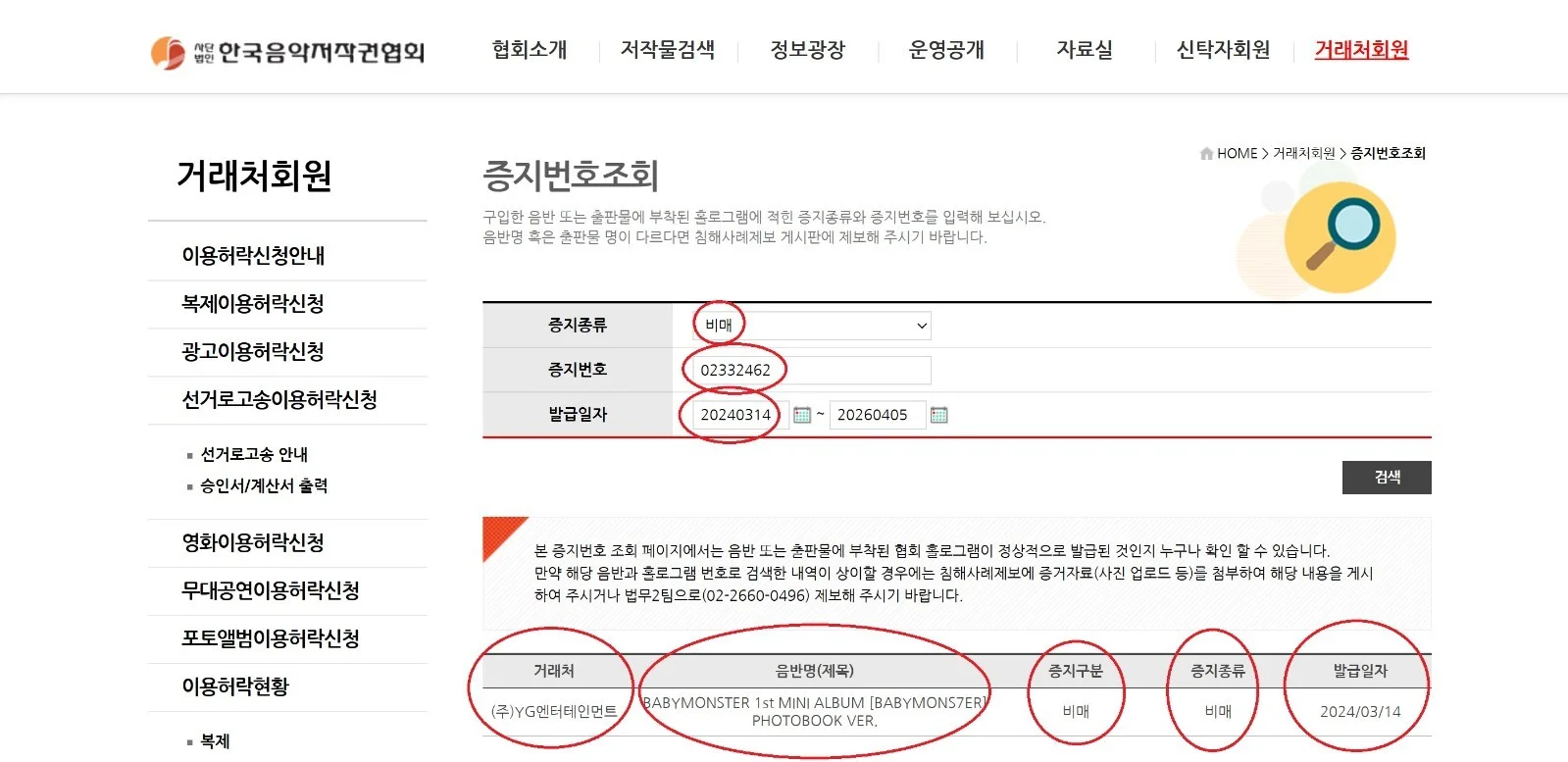Click the 증지종류 column header in results
Image resolution: width=1568 pixels, height=762 pixels.
click(x=1218, y=672)
